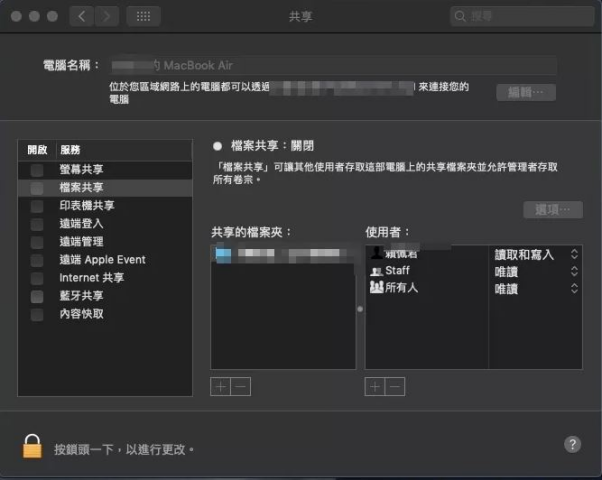The width and height of the screenshot is (602, 480).
Task: Click the 所有人 group icon
Action: (x=376, y=287)
